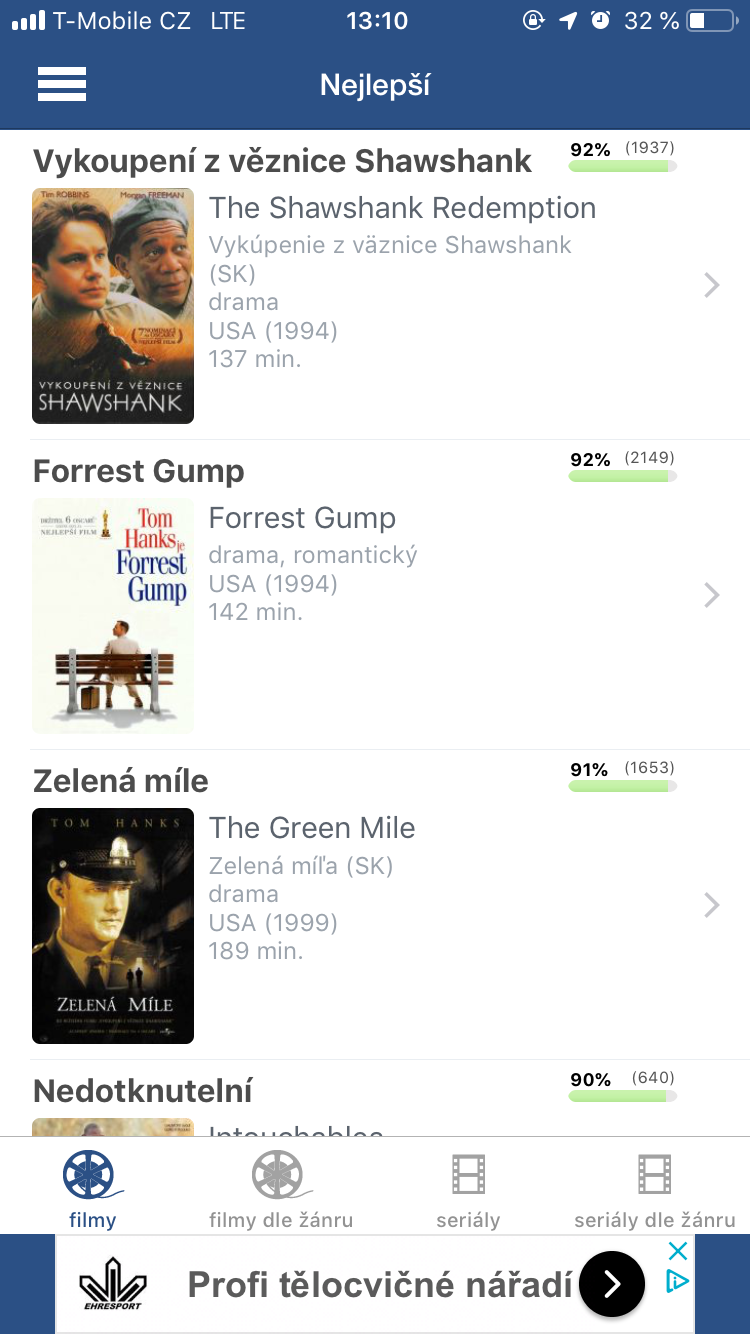Open the Vykoupení z věznice Shawshank title

(282, 161)
